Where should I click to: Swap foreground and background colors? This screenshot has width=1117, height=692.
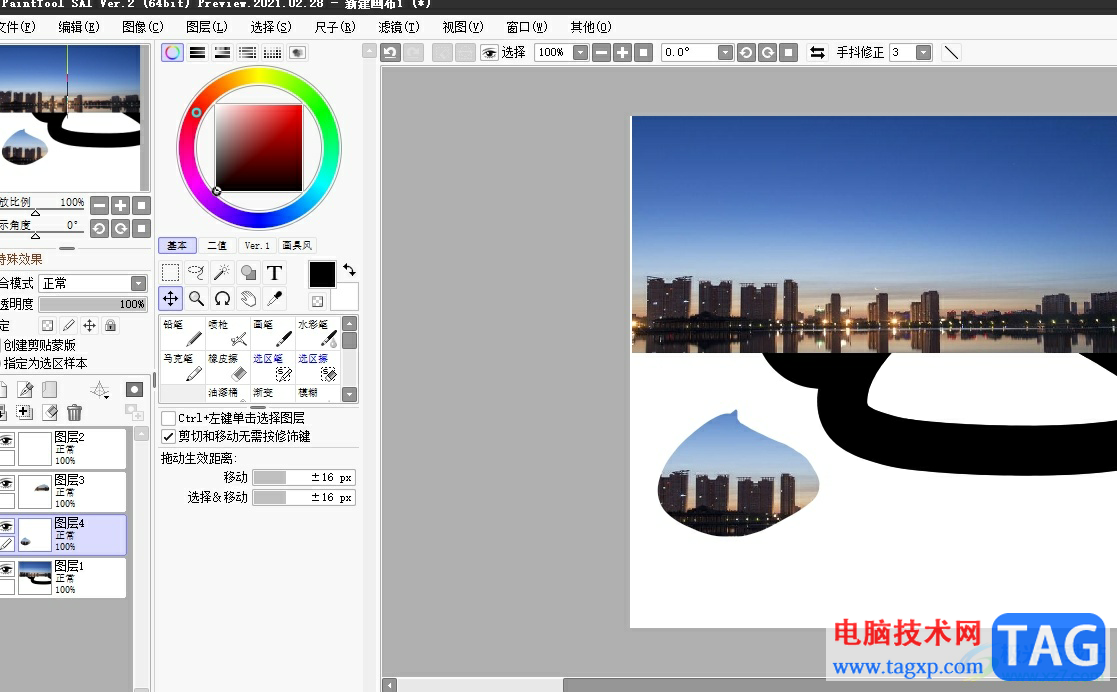(x=349, y=270)
